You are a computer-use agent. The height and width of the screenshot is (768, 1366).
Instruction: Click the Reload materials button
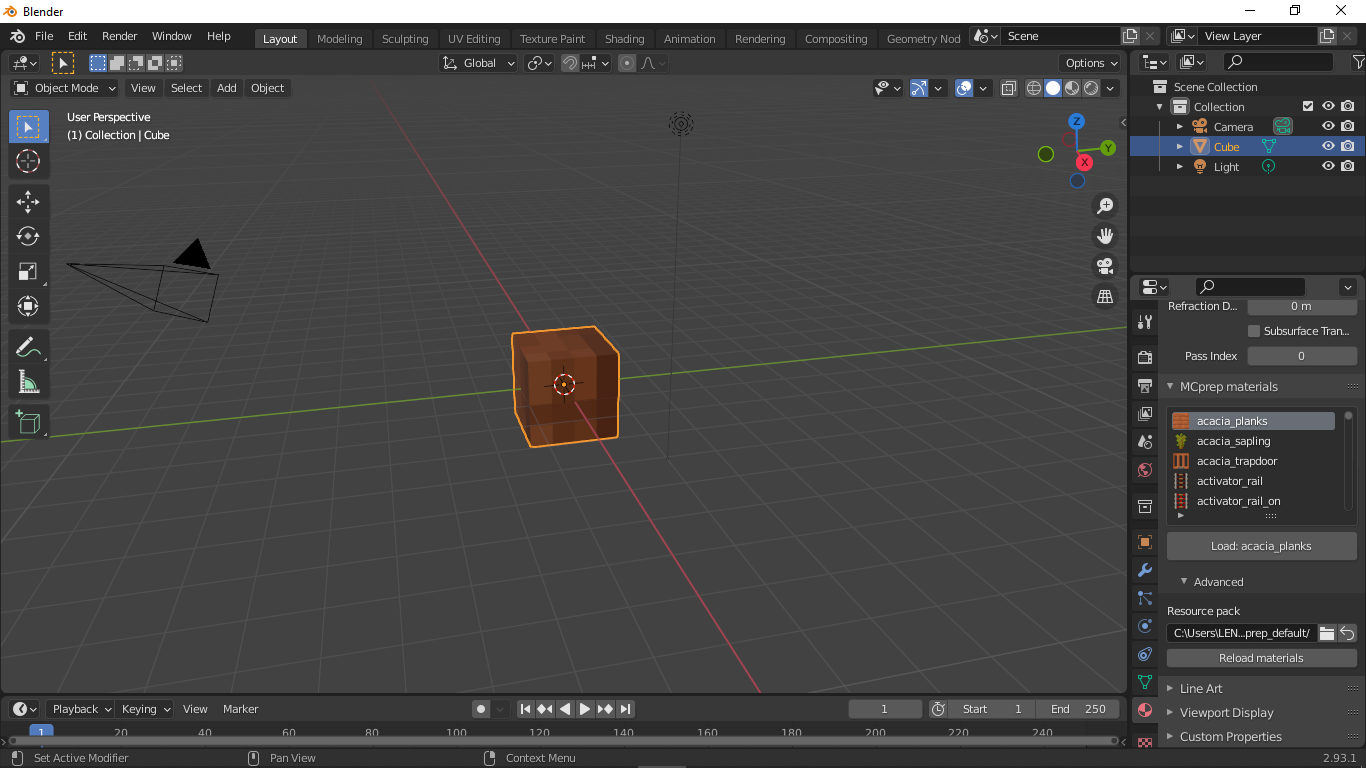[x=1261, y=657]
